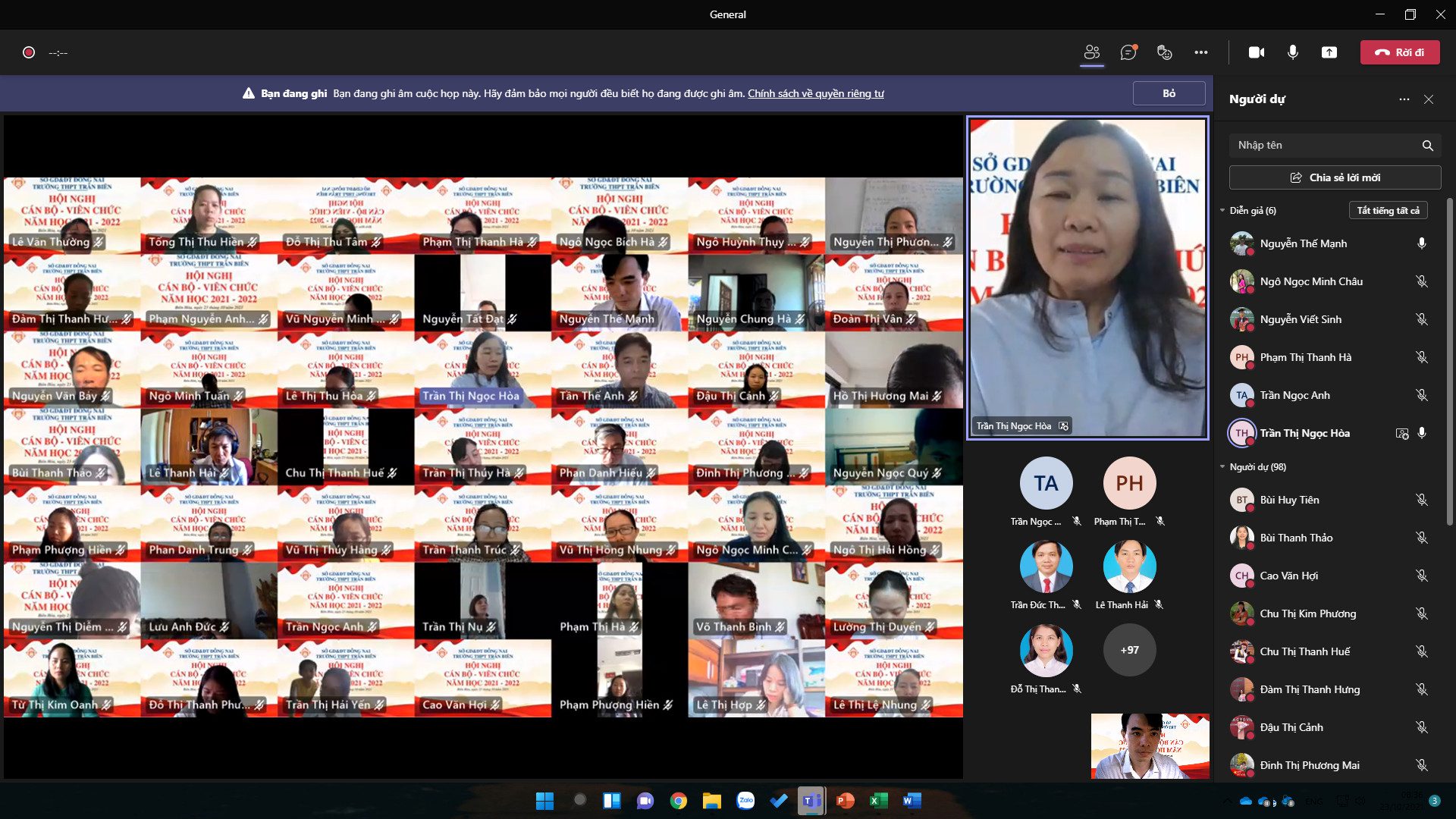The height and width of the screenshot is (819, 1456).
Task: Open Chính sách về quyền riêng tư link
Action: (816, 93)
